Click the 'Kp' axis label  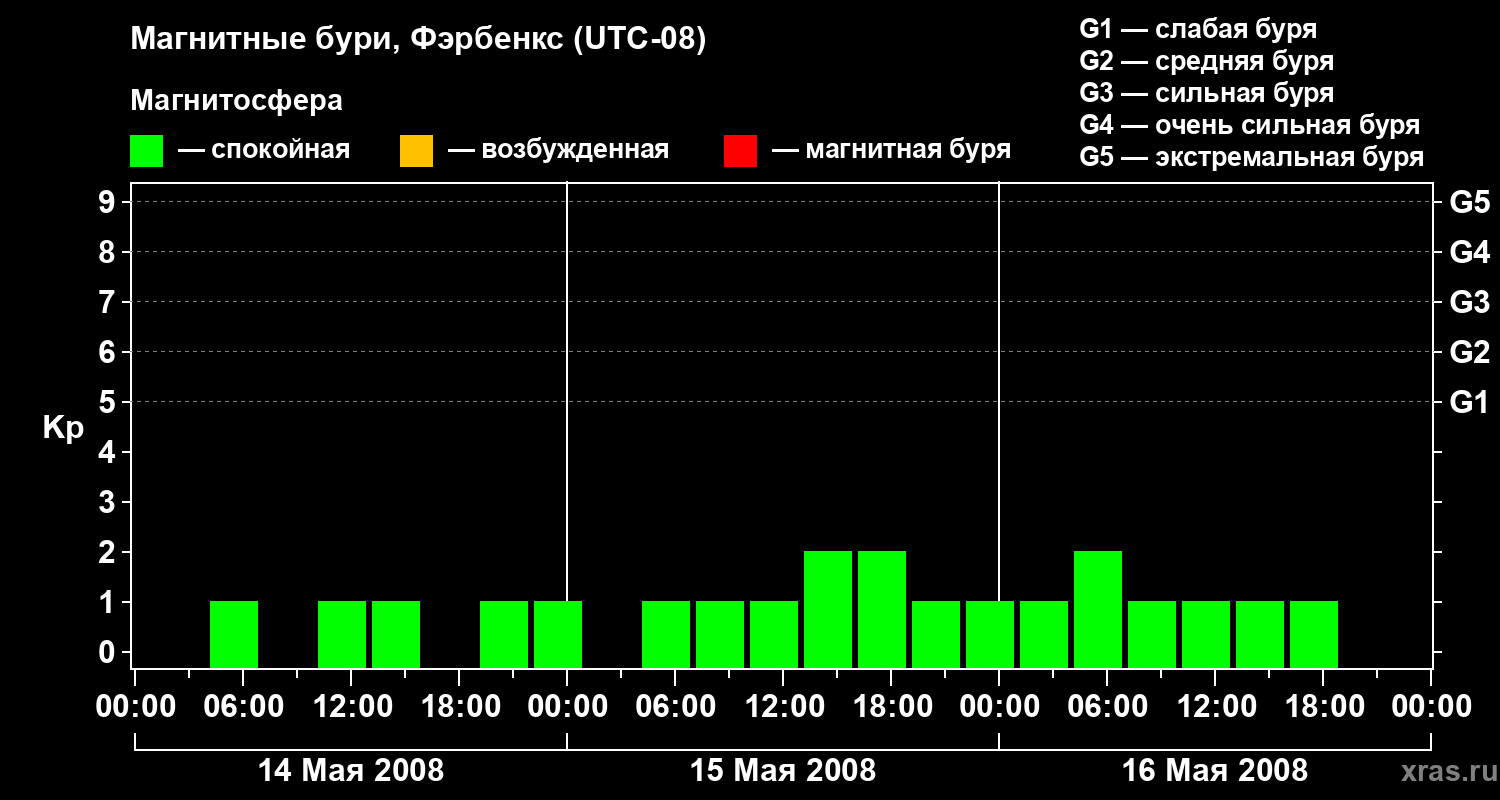(x=63, y=428)
